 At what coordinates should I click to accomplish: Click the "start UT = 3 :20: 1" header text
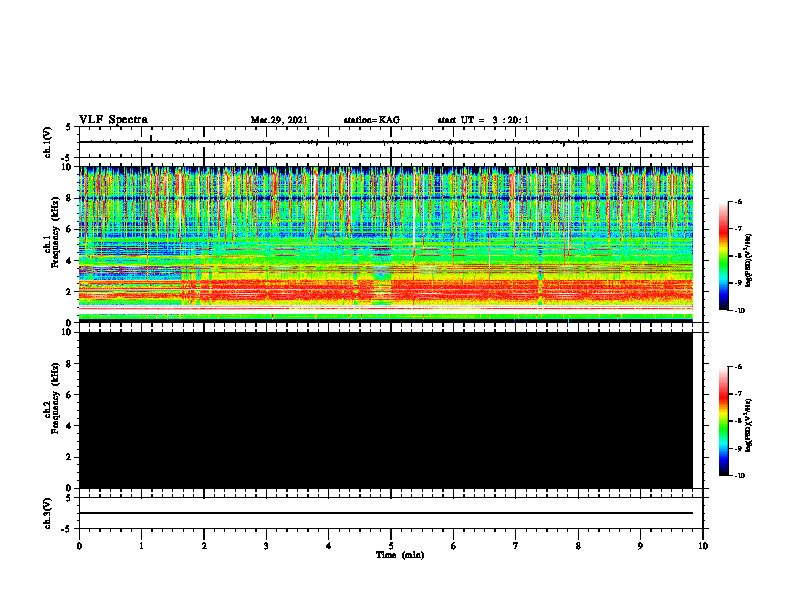click(x=483, y=120)
